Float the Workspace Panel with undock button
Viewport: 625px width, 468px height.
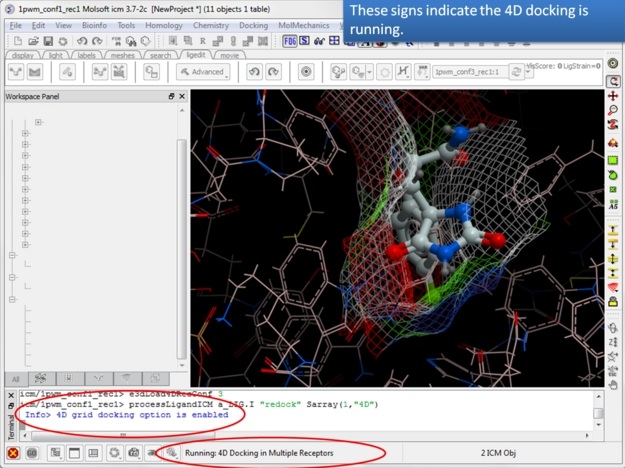point(171,97)
